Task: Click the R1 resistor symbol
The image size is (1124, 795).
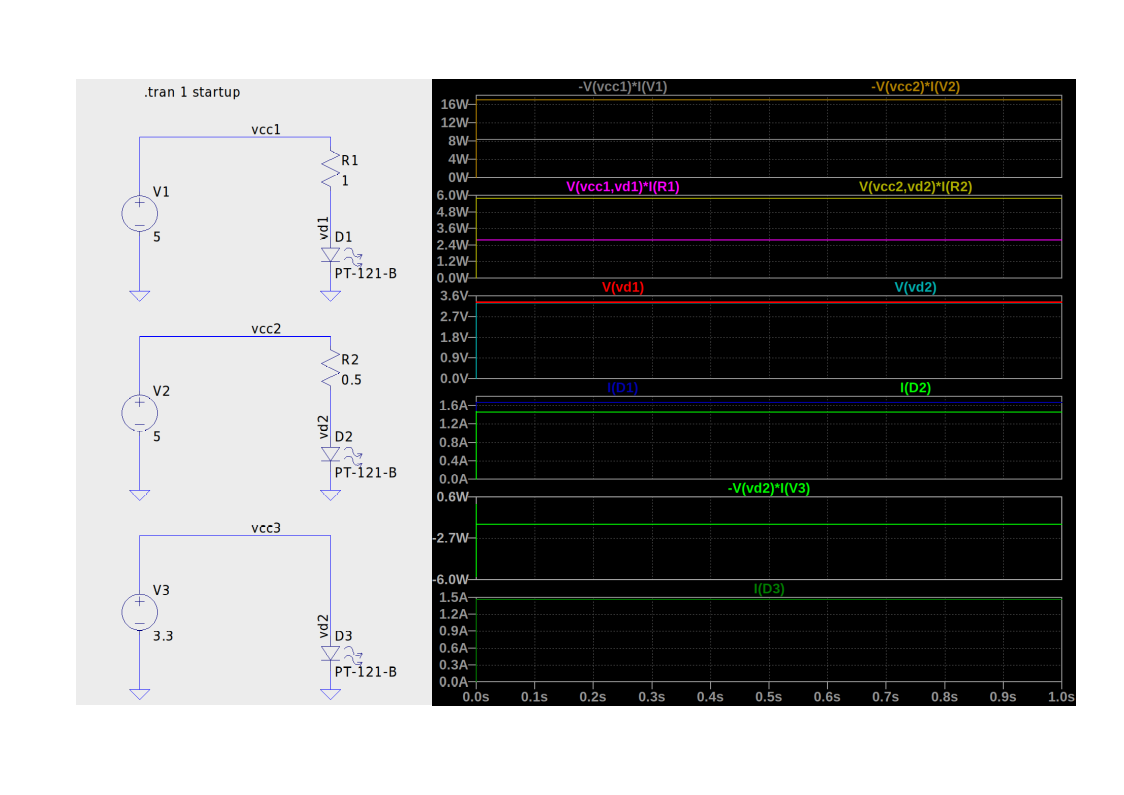Action: tap(330, 170)
